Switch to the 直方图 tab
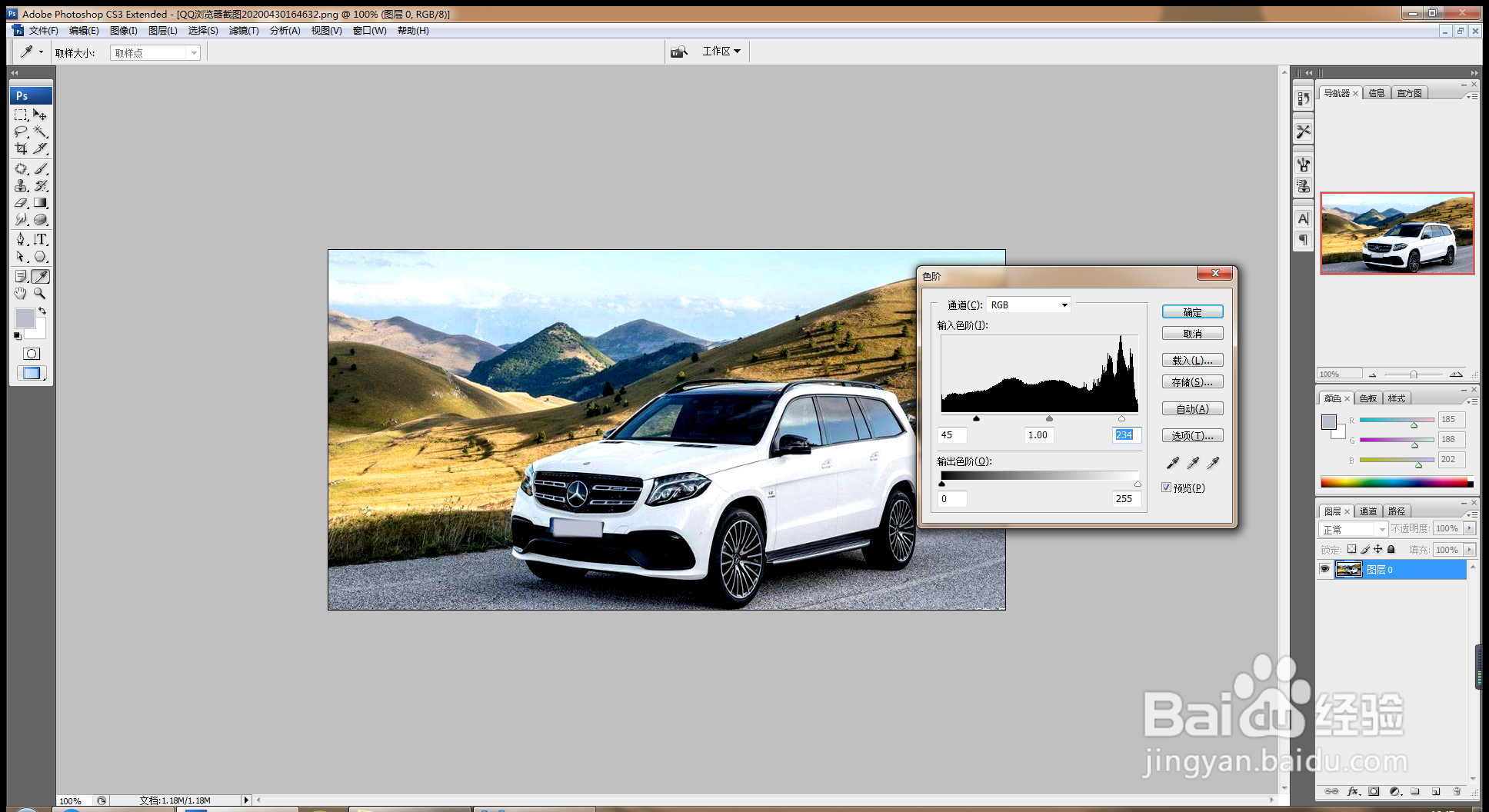Screen dimensions: 1489x812 [1410, 93]
